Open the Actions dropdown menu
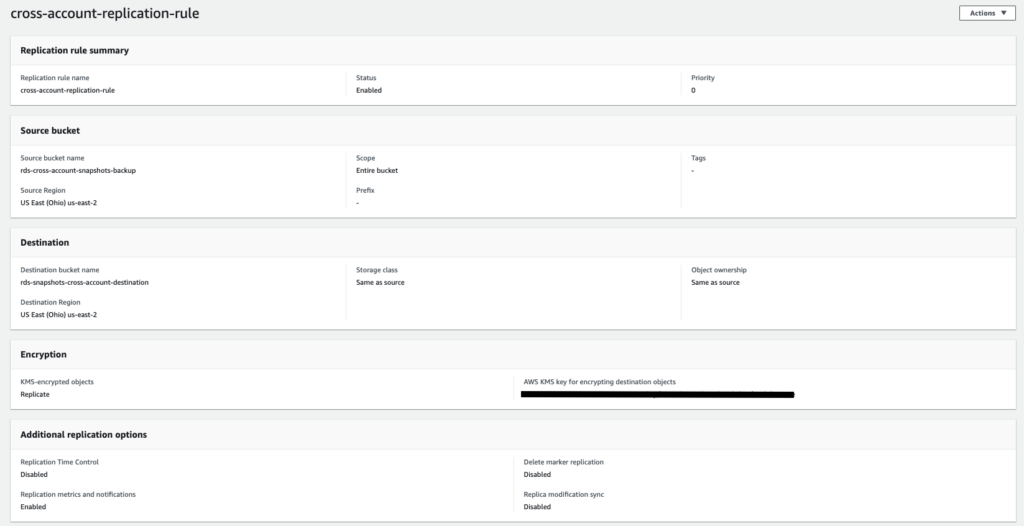The width and height of the screenshot is (1024, 526). click(x=986, y=13)
